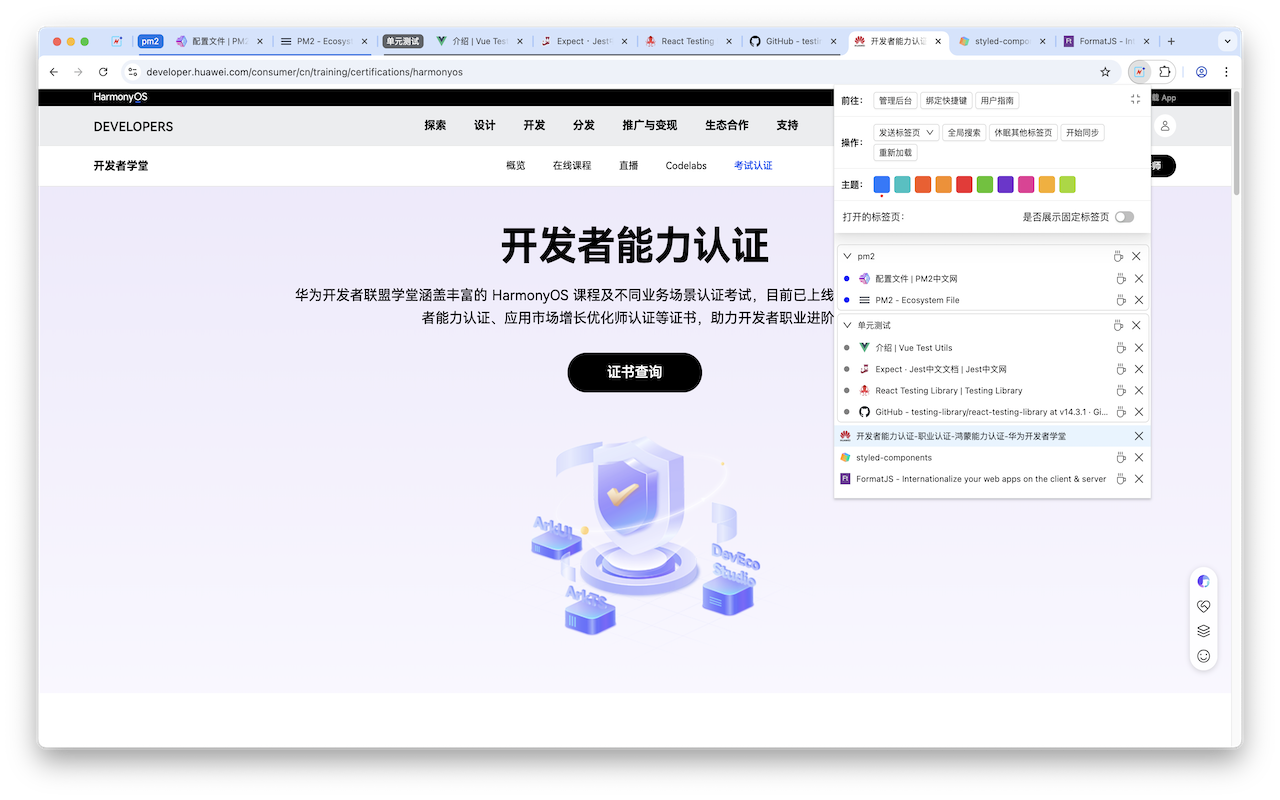Click the 开始同步 button

point(1082,132)
